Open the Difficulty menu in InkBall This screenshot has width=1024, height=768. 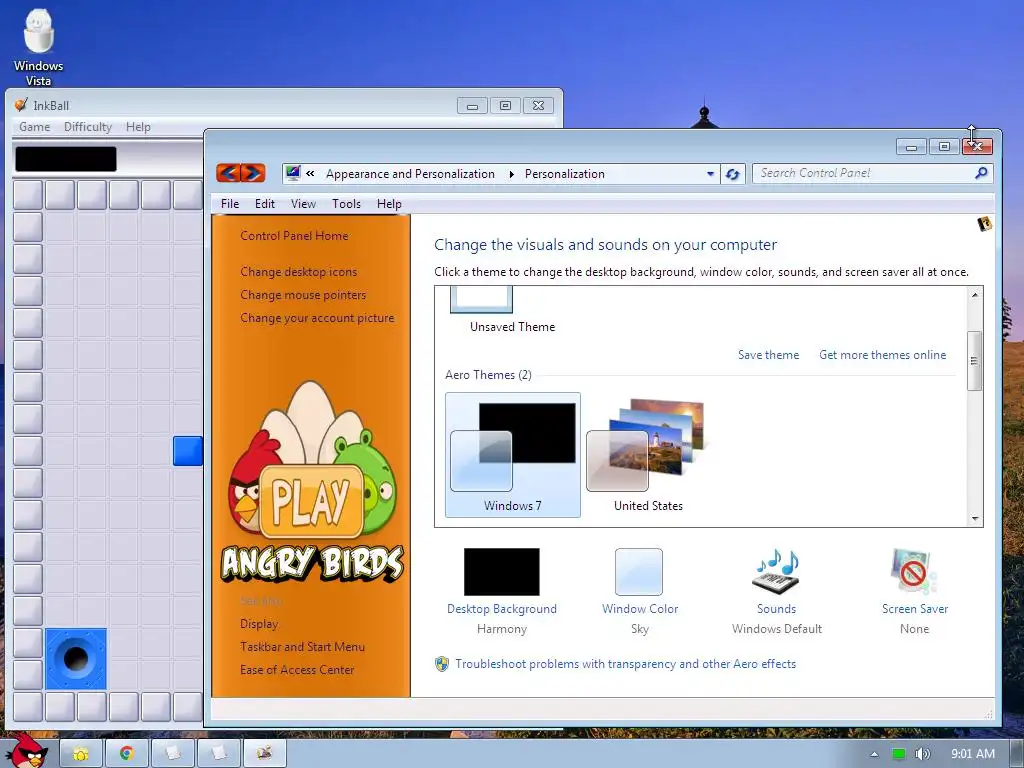click(88, 127)
